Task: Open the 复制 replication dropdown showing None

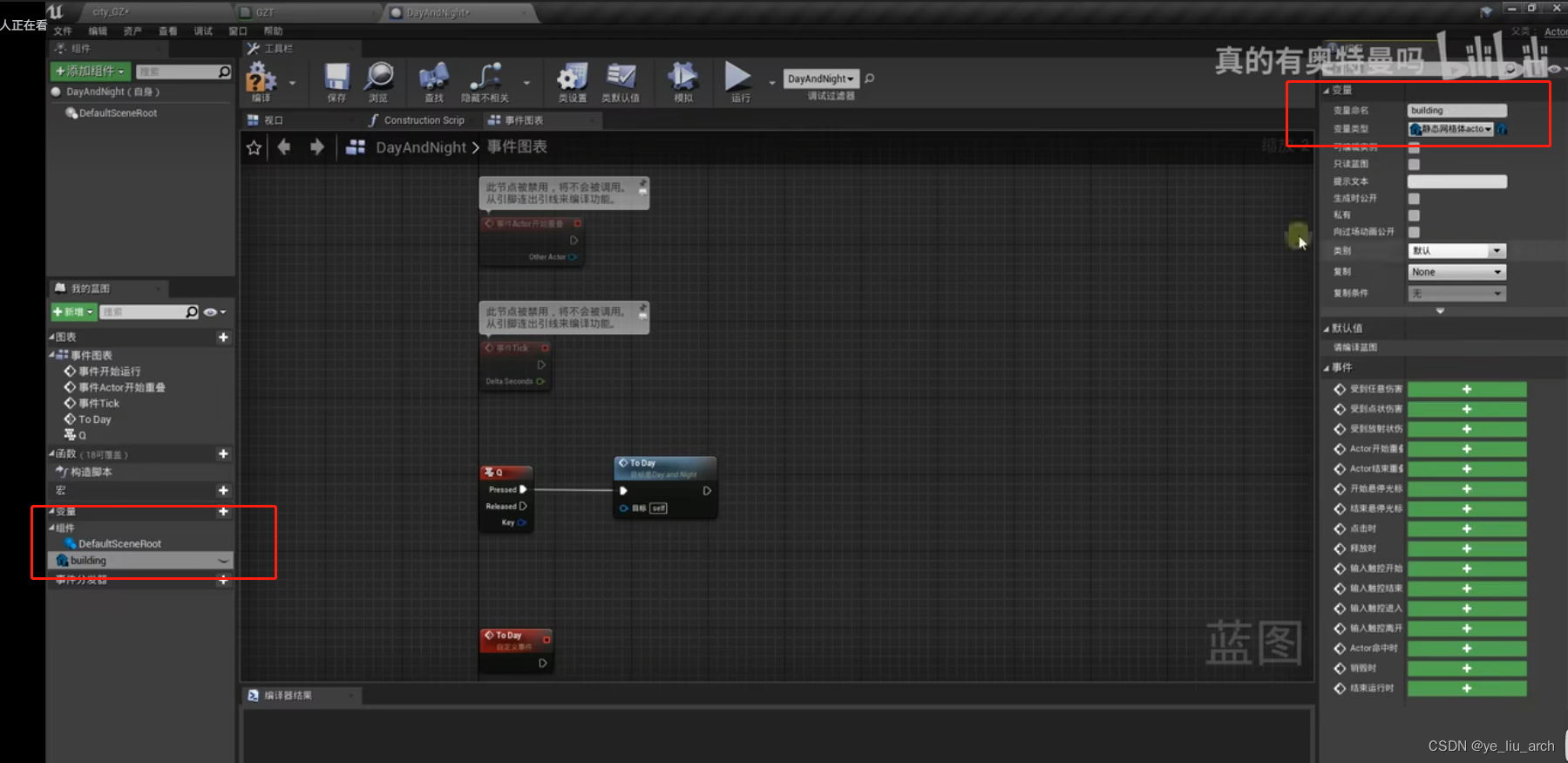Action: [x=1457, y=272]
